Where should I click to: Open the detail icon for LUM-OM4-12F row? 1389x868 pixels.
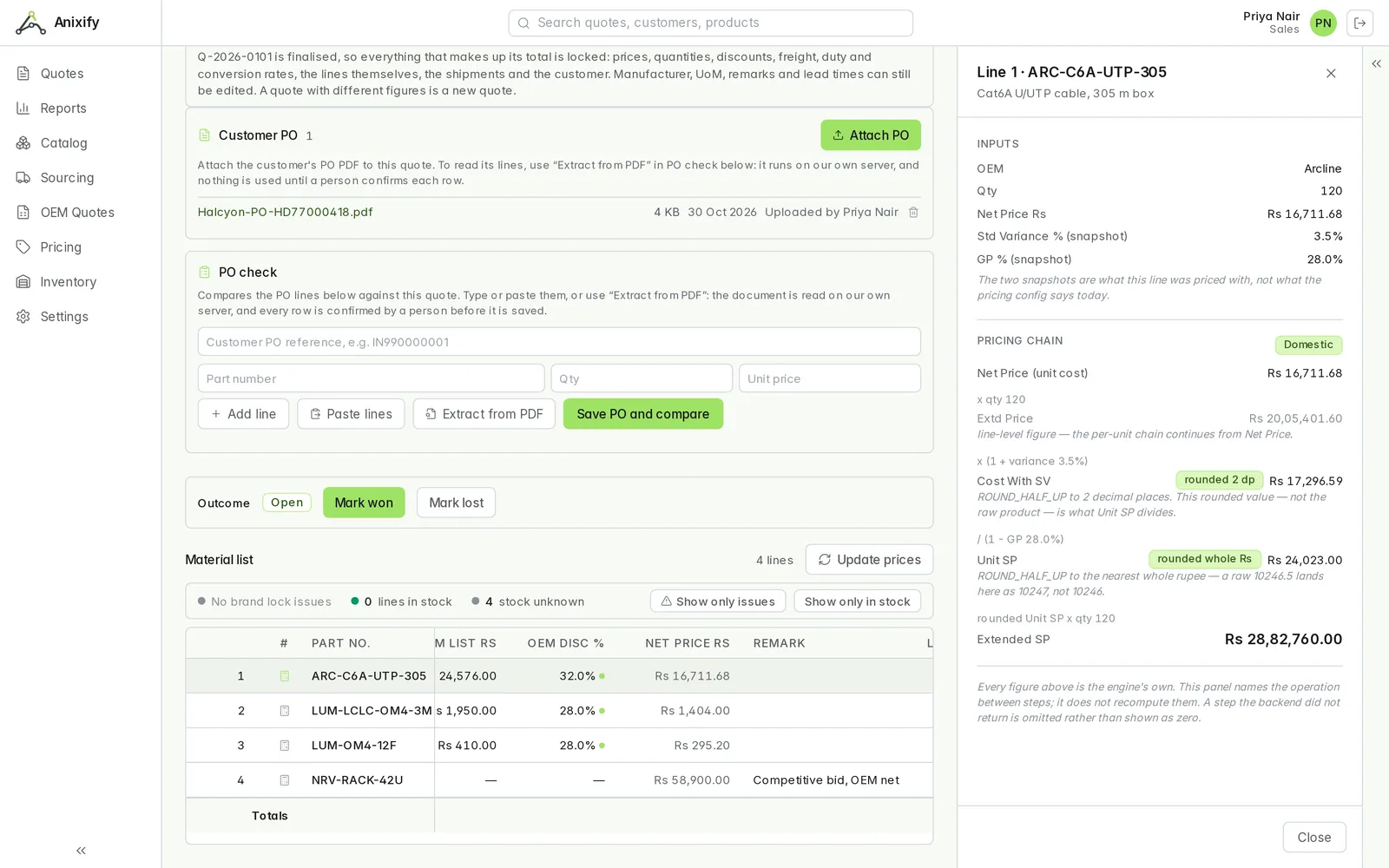pyautogui.click(x=284, y=746)
